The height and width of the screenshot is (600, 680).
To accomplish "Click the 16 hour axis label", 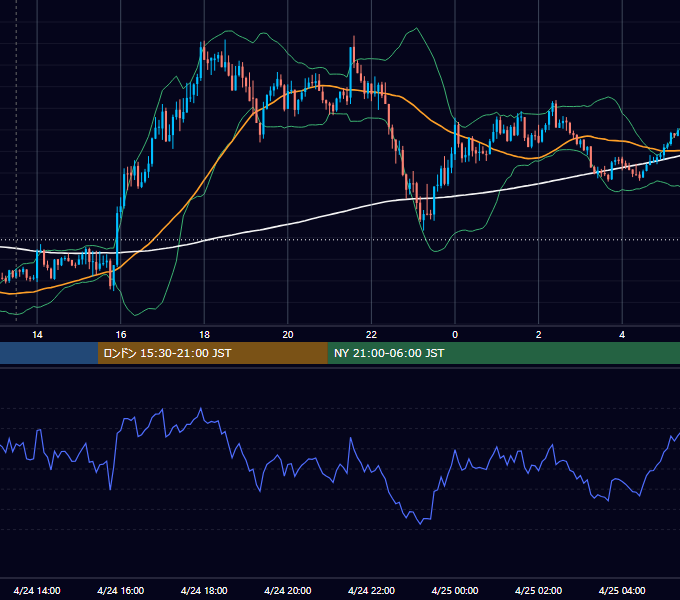I will point(121,335).
